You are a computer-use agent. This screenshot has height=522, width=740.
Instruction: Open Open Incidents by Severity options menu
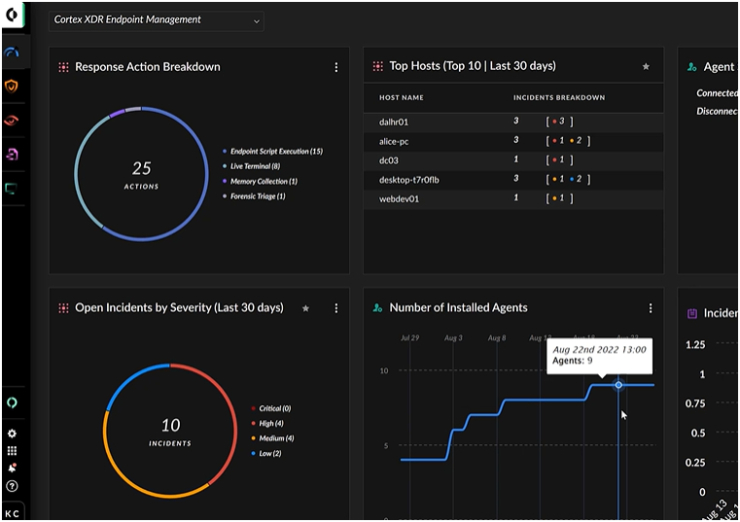pyautogui.click(x=336, y=308)
